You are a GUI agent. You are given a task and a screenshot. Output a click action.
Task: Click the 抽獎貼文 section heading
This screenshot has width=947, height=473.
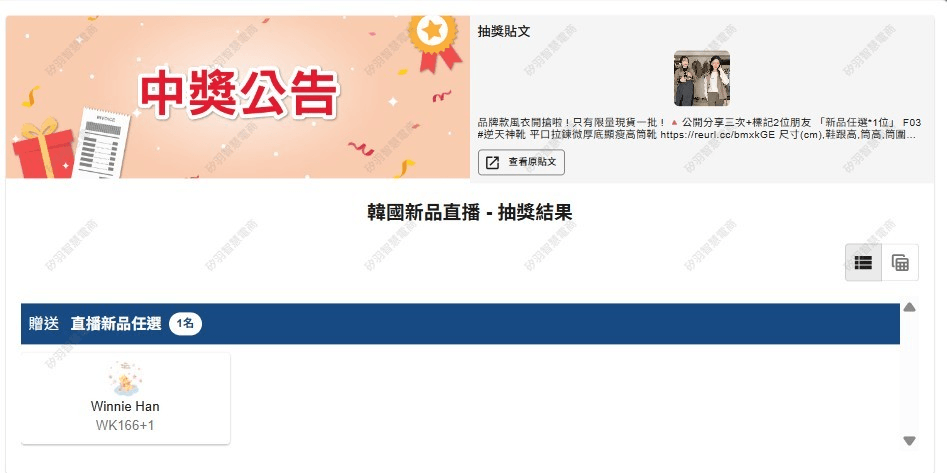(504, 31)
